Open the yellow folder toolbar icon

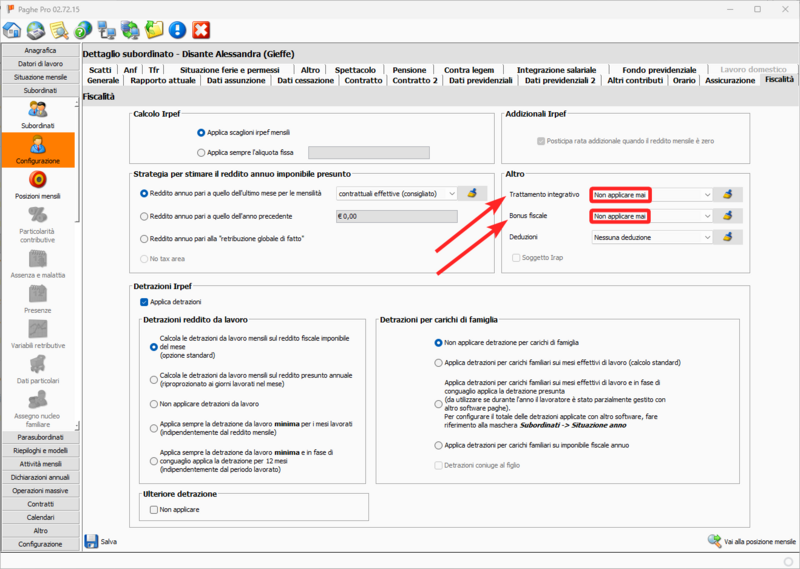pos(154,30)
